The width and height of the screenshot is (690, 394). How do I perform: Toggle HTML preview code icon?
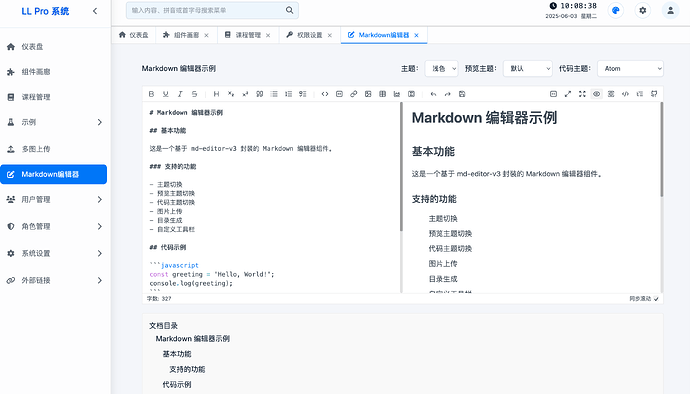(625, 94)
